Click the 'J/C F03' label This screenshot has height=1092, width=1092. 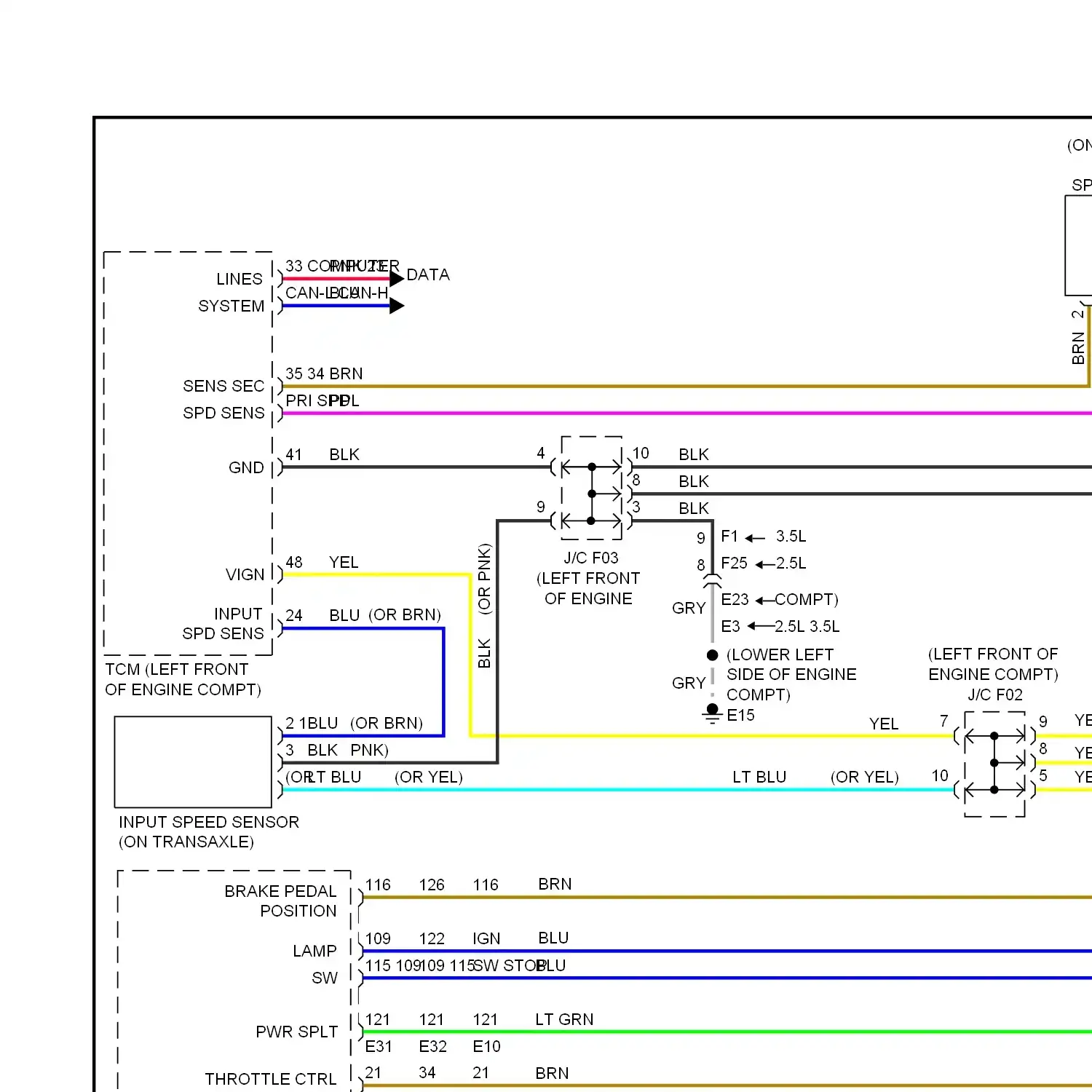tap(591, 558)
